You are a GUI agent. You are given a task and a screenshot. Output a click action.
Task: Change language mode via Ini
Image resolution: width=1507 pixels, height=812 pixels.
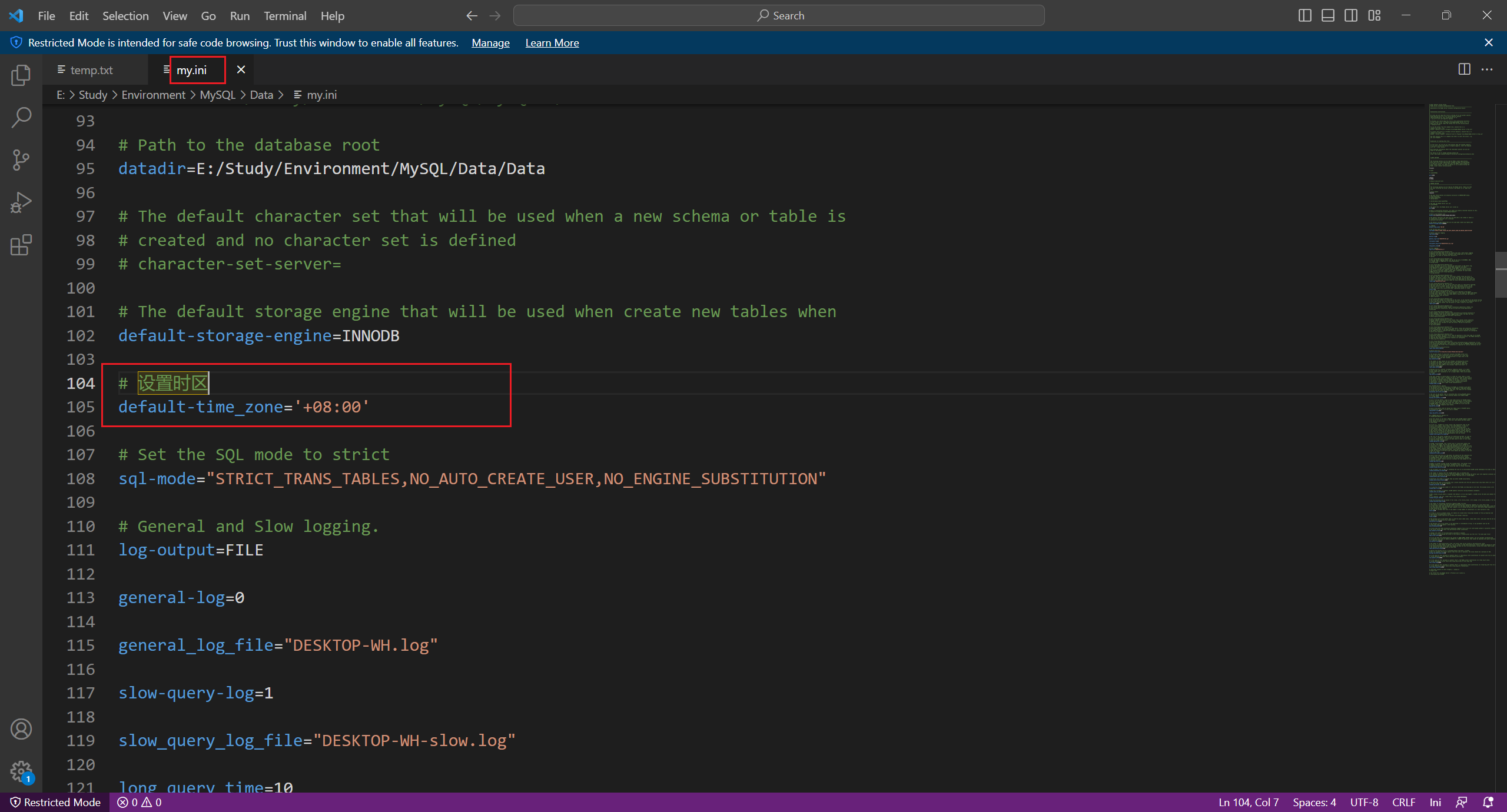coord(1435,802)
